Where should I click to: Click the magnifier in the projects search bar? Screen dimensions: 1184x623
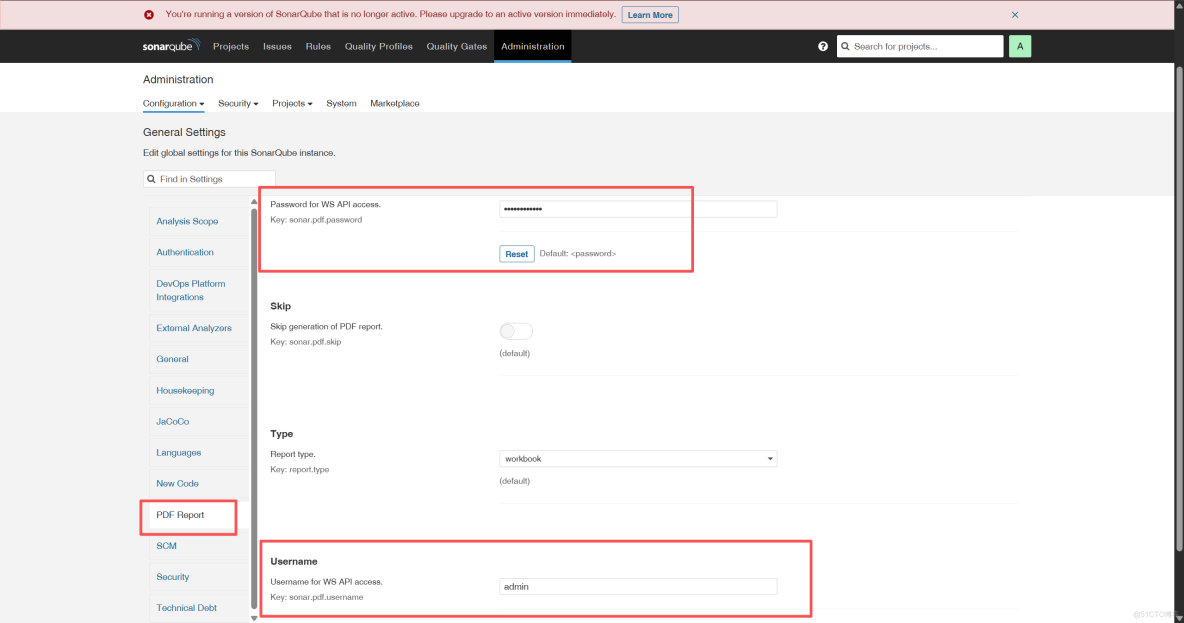pos(845,46)
